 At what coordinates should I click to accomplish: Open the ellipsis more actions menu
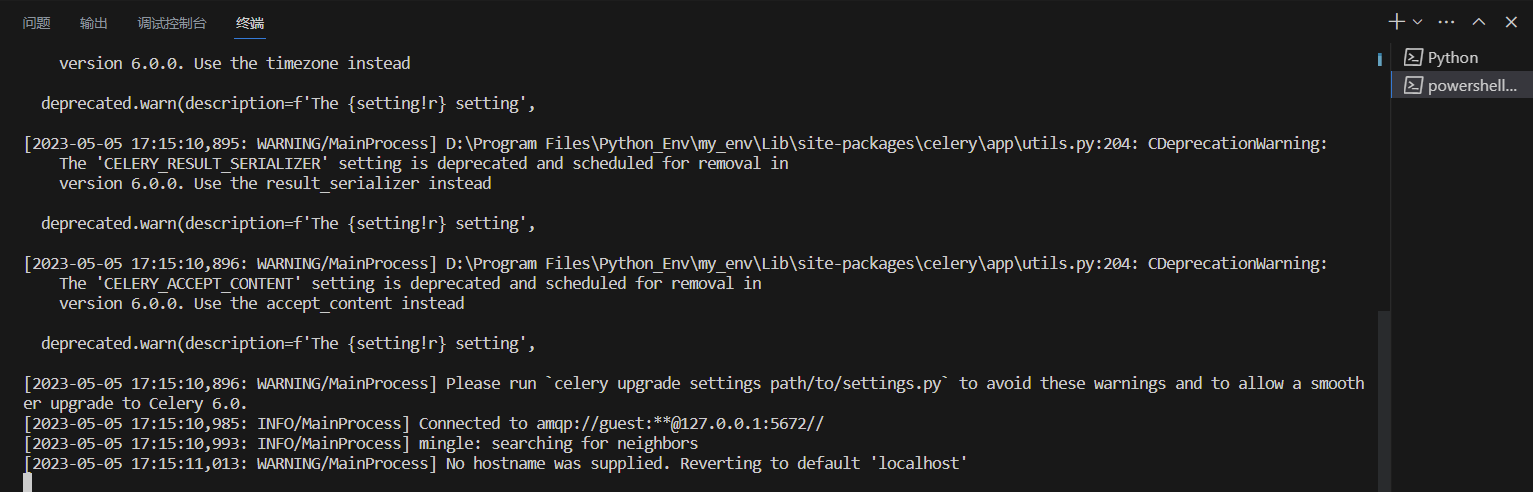(x=1446, y=22)
